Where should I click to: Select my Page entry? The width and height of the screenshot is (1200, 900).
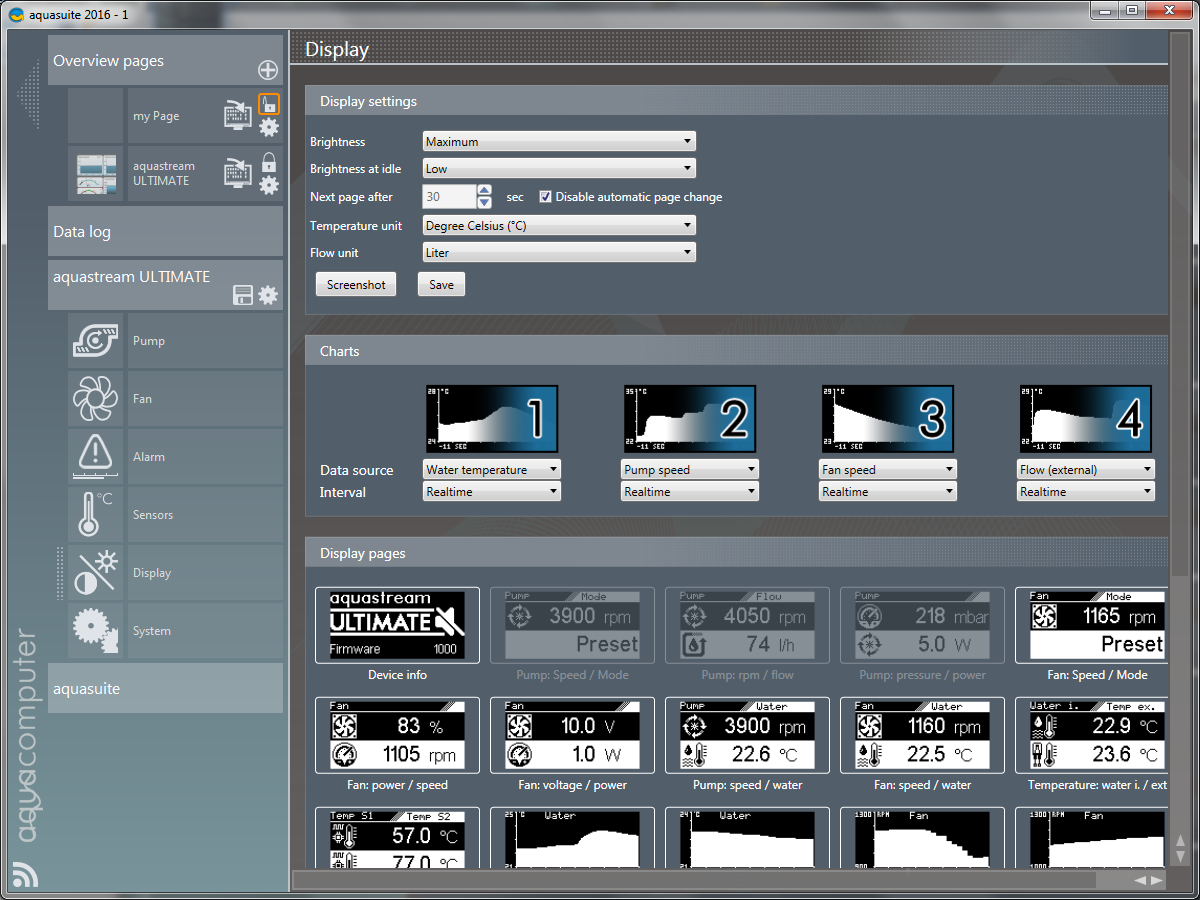coord(156,116)
